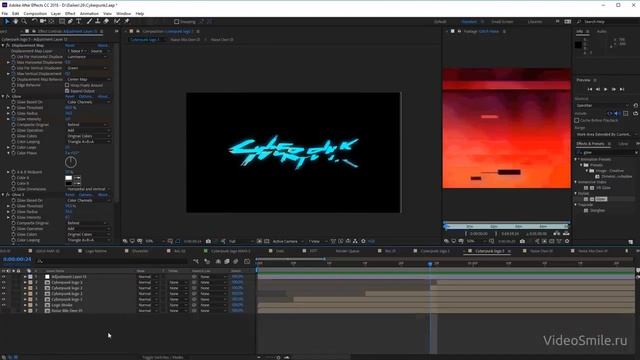Select the Brush tool
The image size is (640, 360).
point(89,21)
